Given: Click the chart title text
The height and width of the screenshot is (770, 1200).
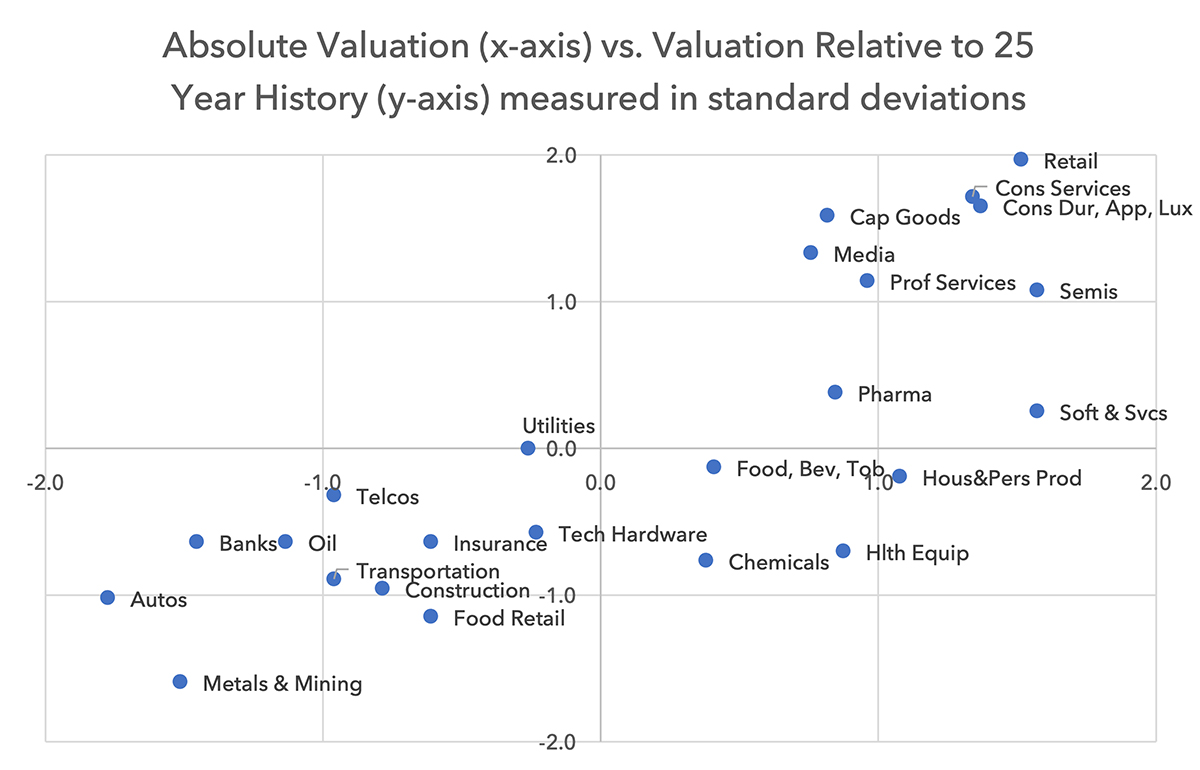Looking at the screenshot, I should [598, 72].
